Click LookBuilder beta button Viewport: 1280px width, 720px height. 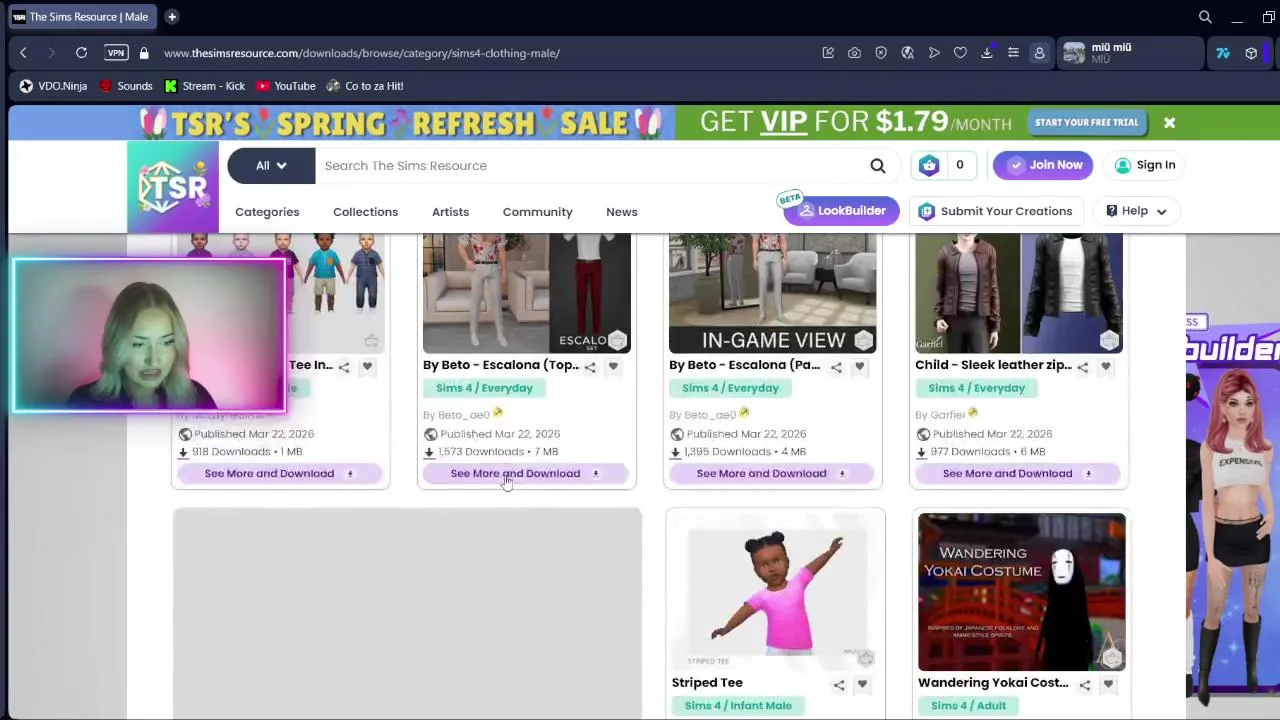tap(841, 211)
